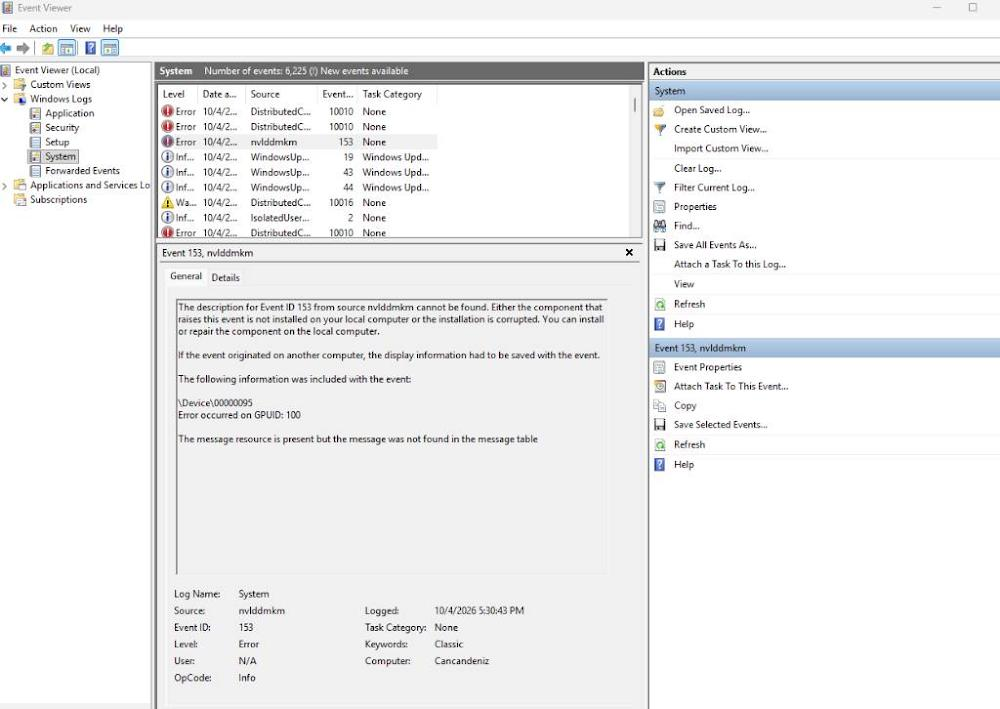The height and width of the screenshot is (709, 1000).
Task: Click the forward arrow in the toolbar
Action: click(23, 48)
